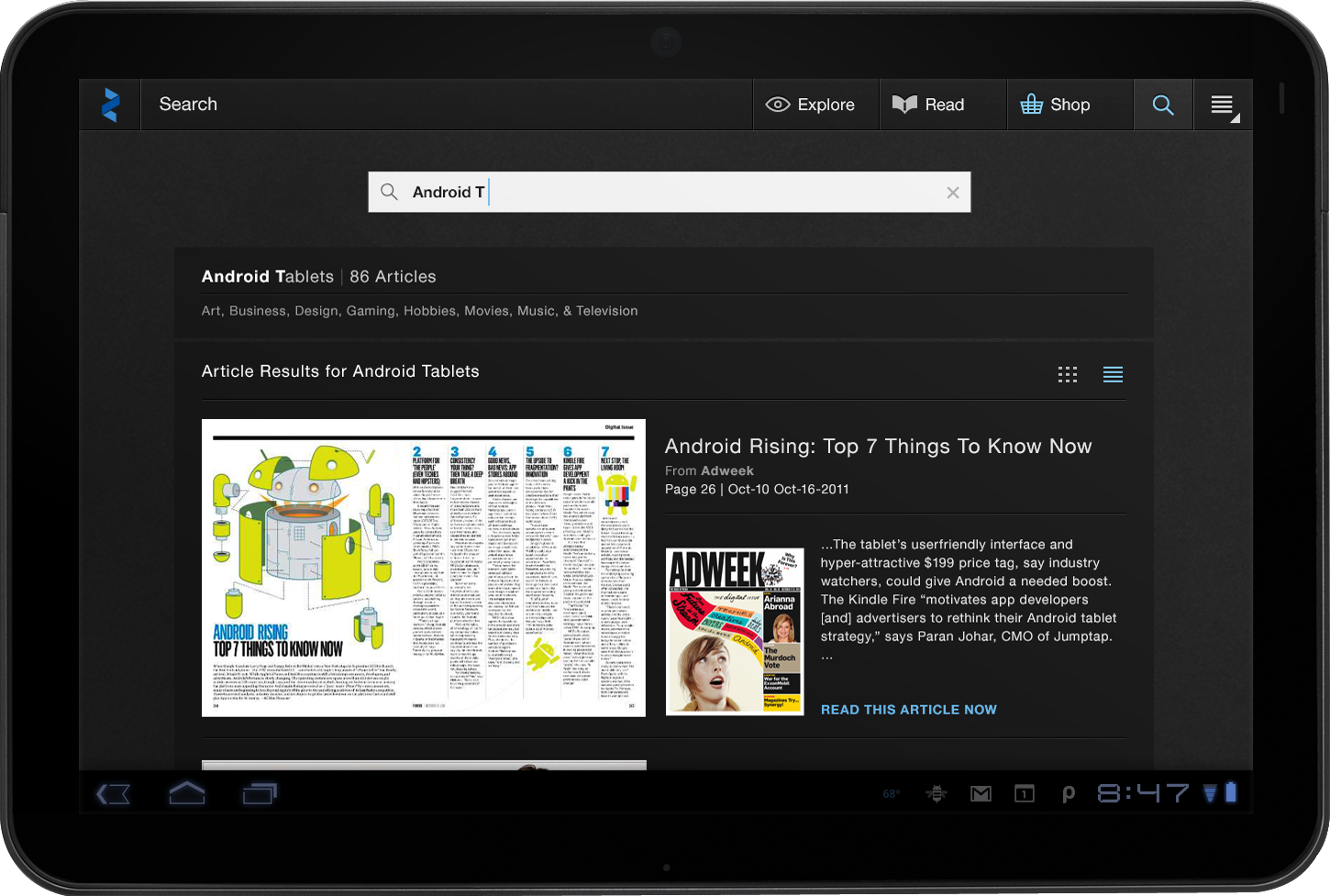The height and width of the screenshot is (896, 1330).
Task: Tap the 8:47 clock
Action: point(1143,793)
